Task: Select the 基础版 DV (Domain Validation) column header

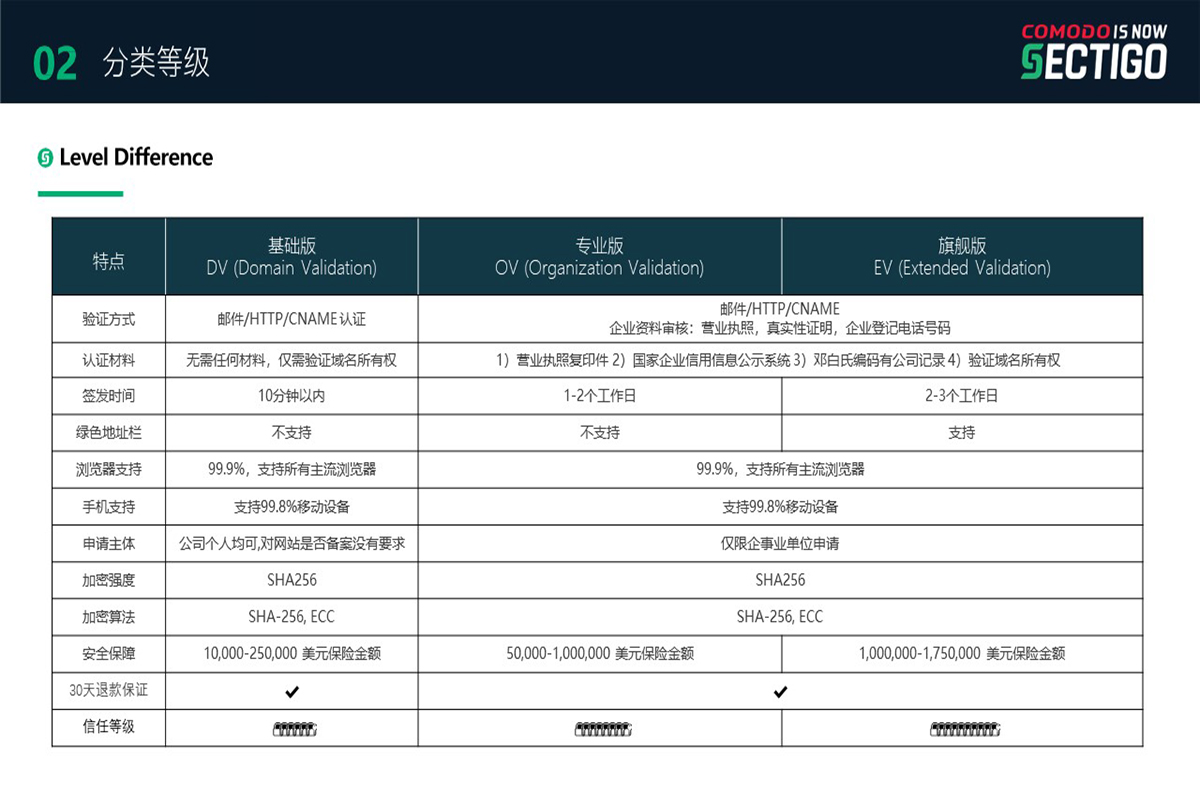Action: [292, 257]
